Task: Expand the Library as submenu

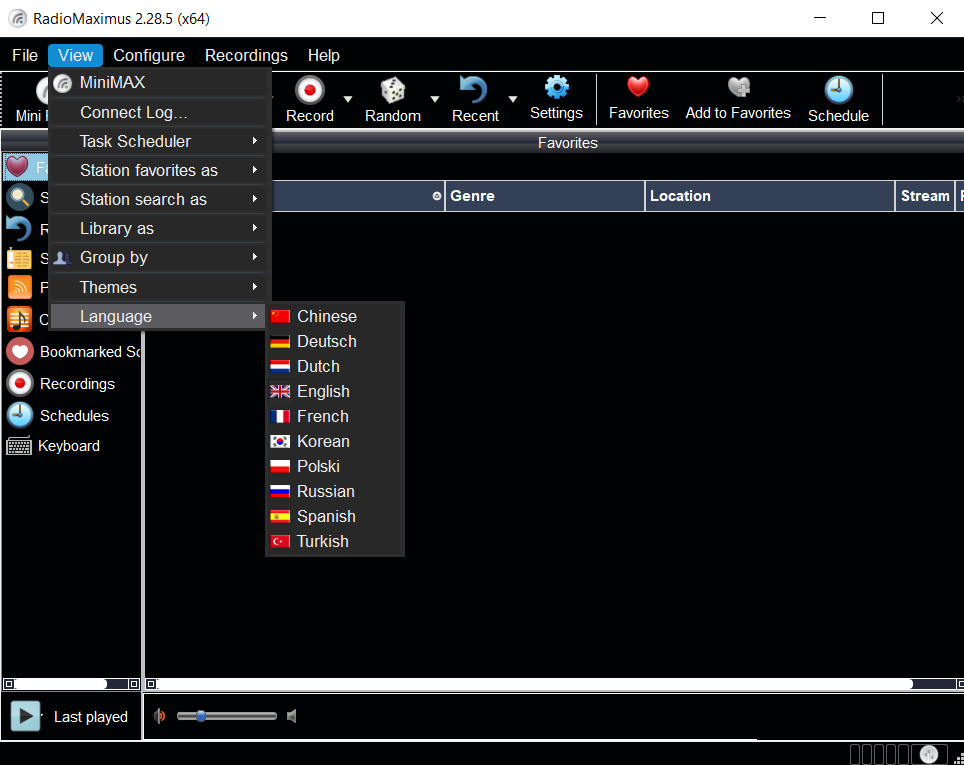Action: click(160, 228)
